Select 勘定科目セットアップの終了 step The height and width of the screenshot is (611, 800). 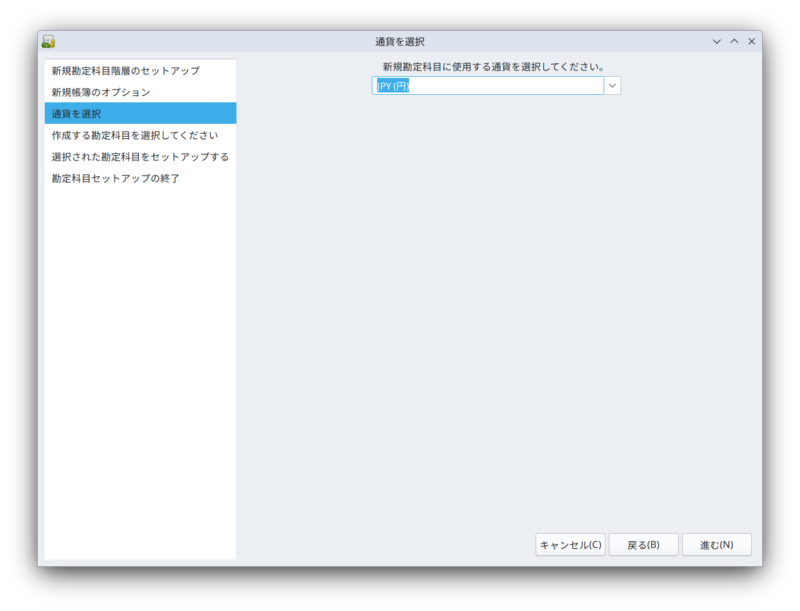[140, 178]
